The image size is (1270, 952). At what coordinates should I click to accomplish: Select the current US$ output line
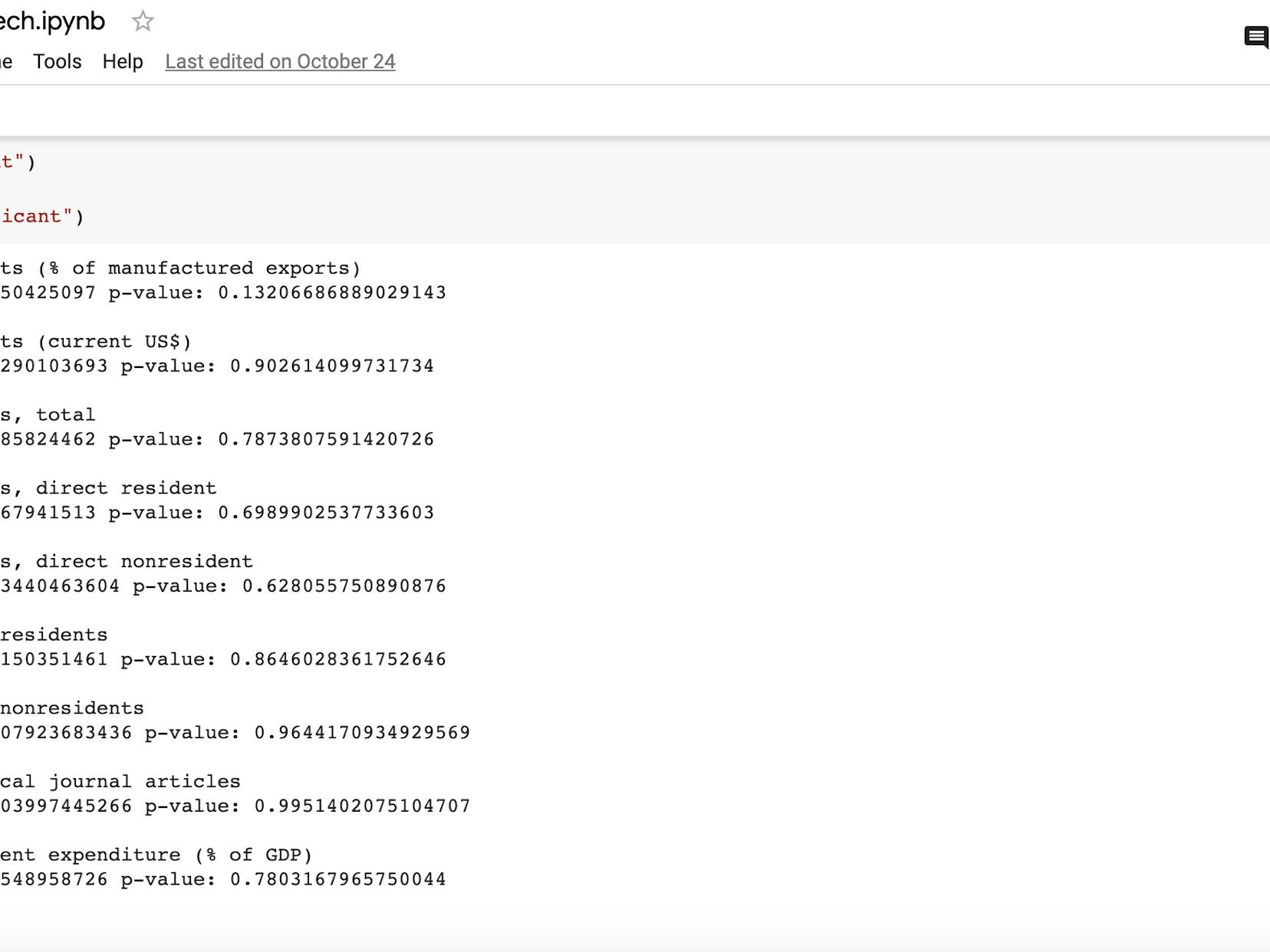pyautogui.click(x=217, y=366)
